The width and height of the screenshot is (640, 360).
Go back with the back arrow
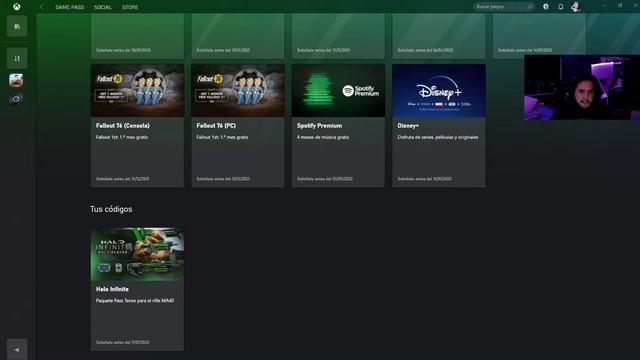(41, 7)
